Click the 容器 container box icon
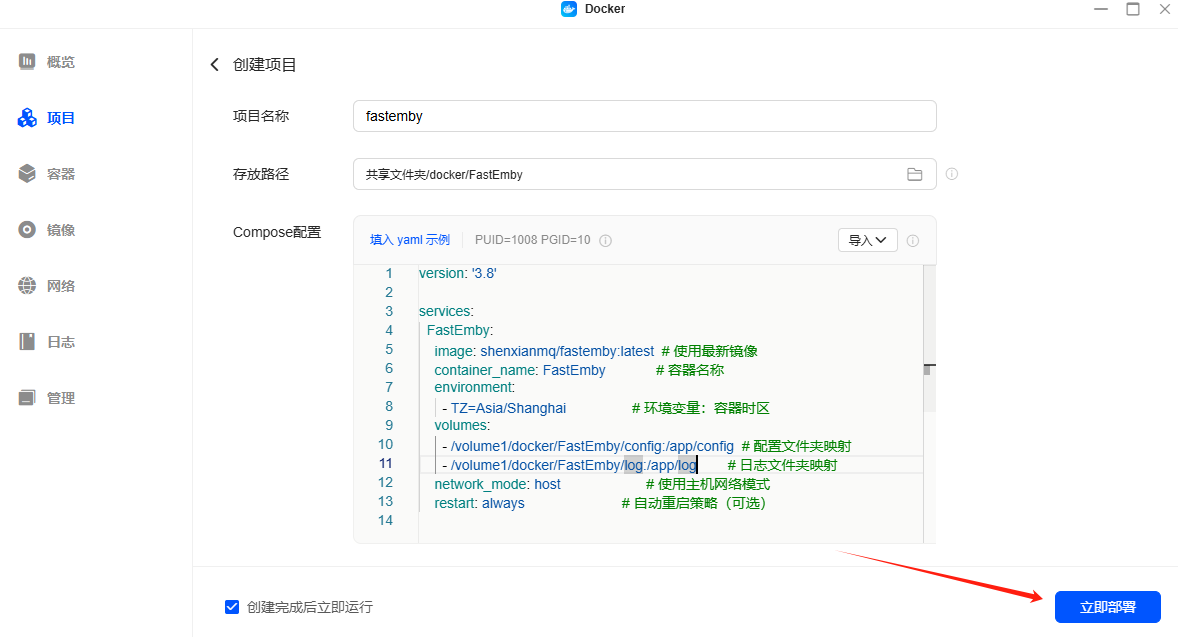Screen dimensions: 1178x637 coord(27,174)
